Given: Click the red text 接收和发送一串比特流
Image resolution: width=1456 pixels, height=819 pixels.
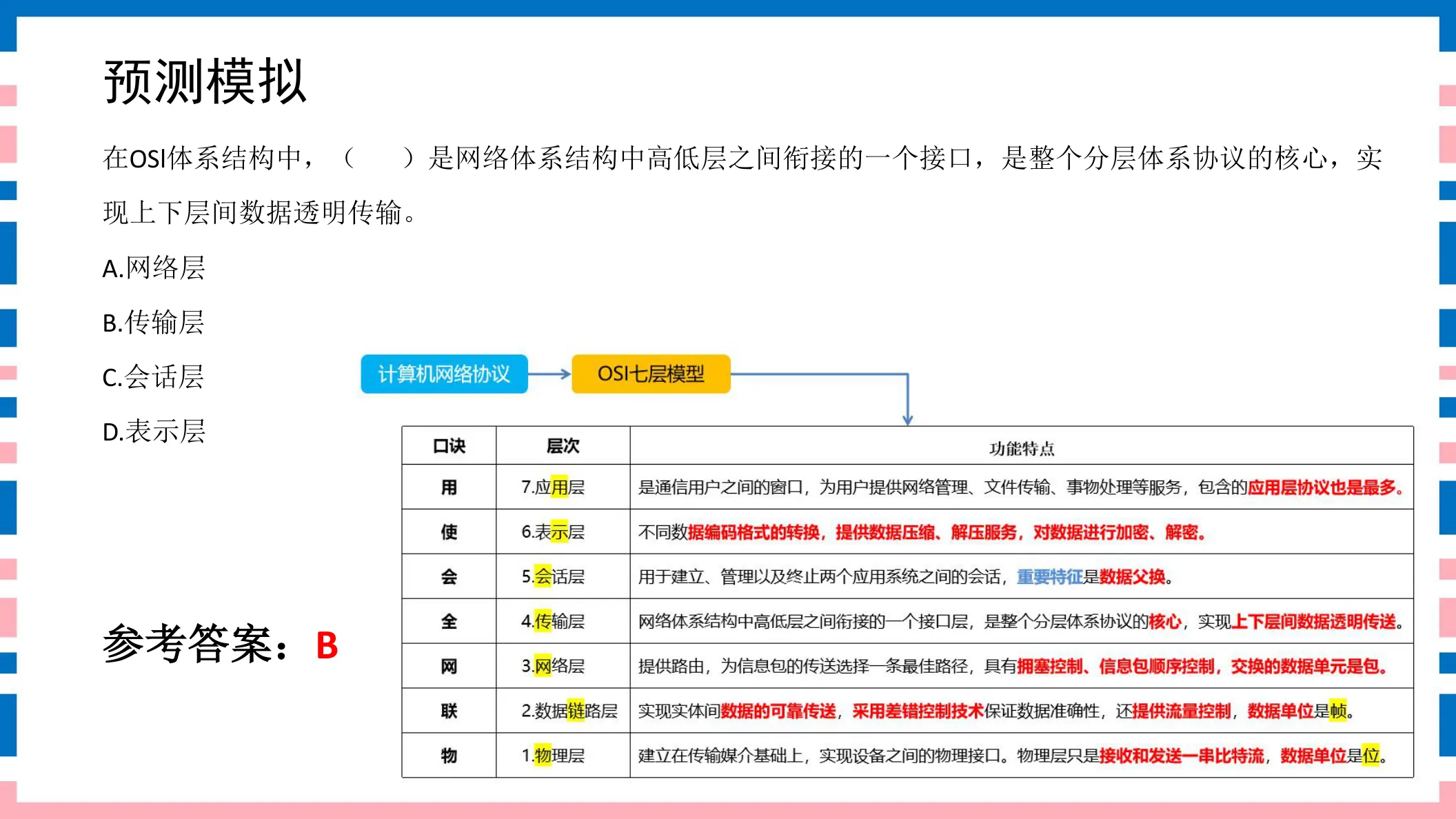Looking at the screenshot, I should tap(1182, 756).
